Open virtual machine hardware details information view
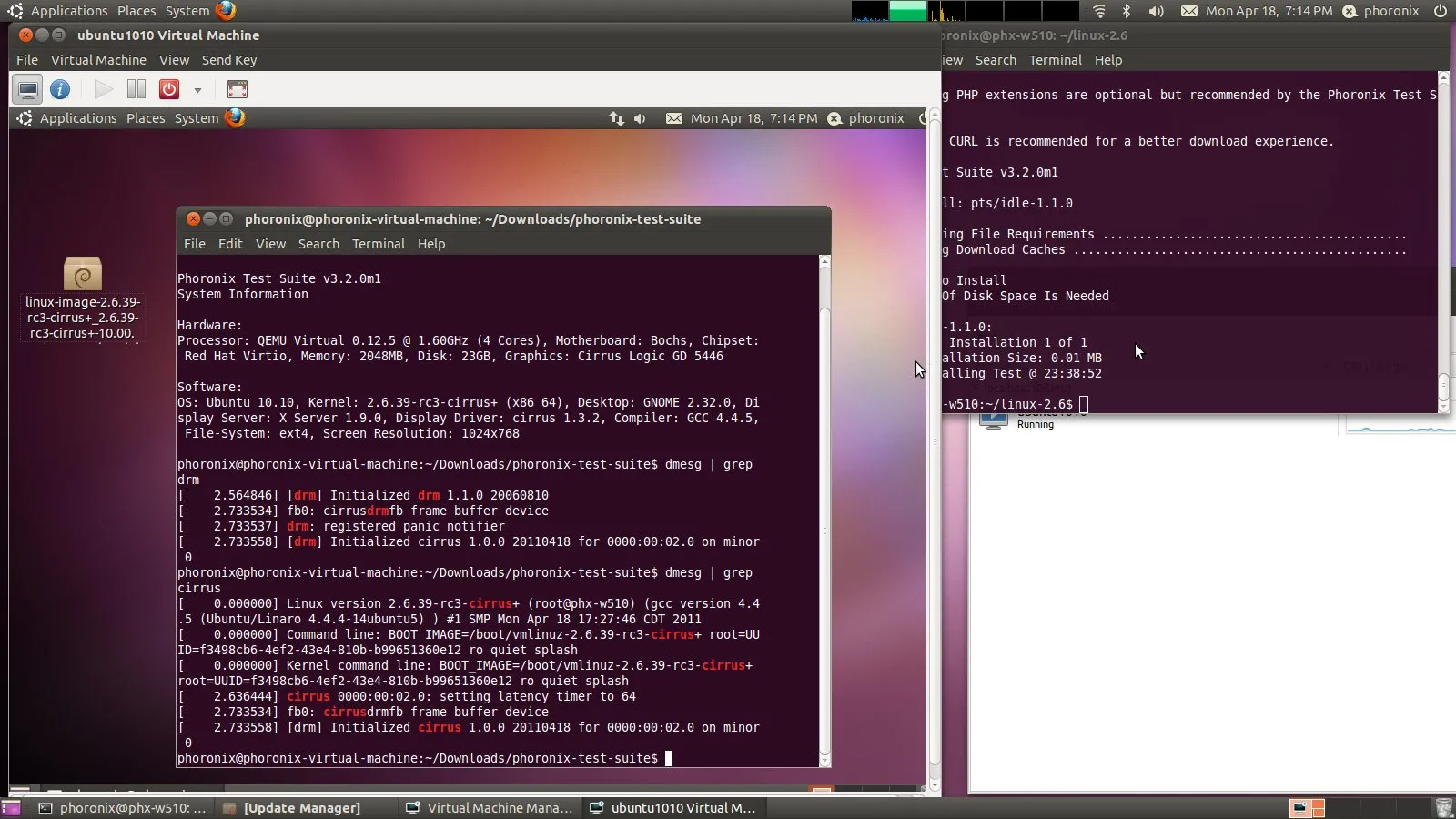Screen dimensions: 1456x819 click(x=60, y=89)
